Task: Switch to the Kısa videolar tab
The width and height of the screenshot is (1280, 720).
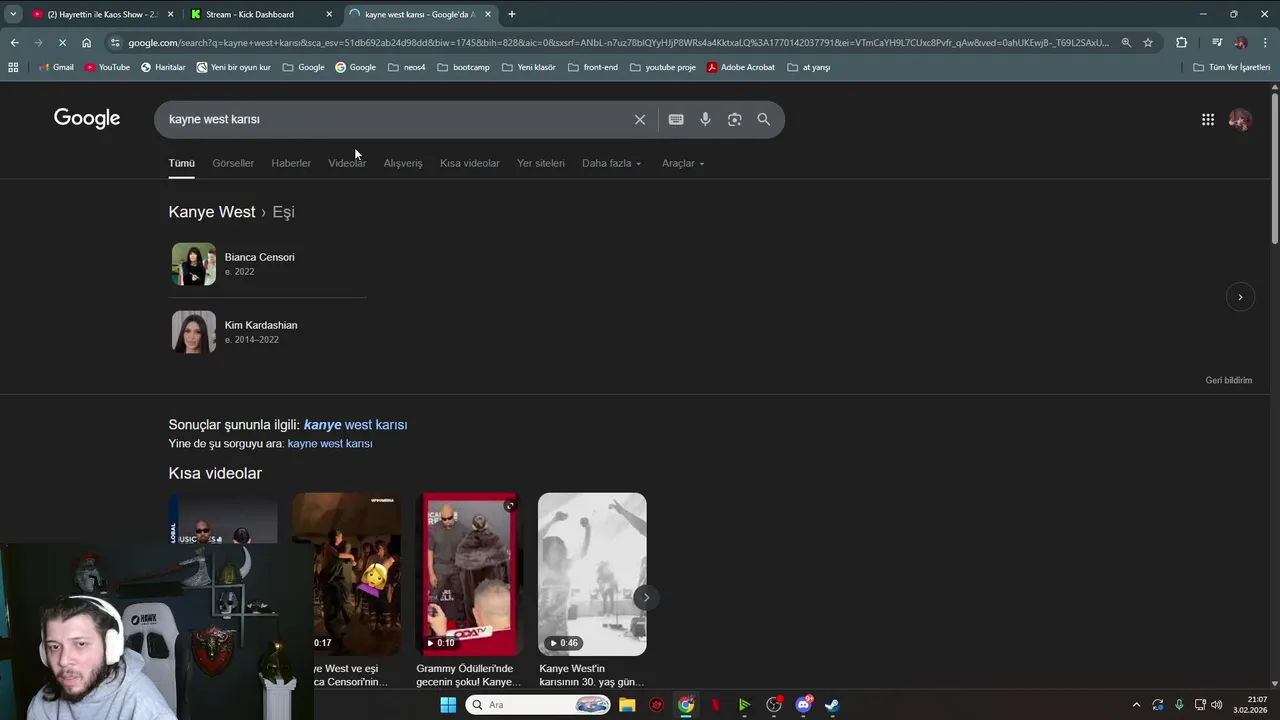Action: tap(470, 163)
